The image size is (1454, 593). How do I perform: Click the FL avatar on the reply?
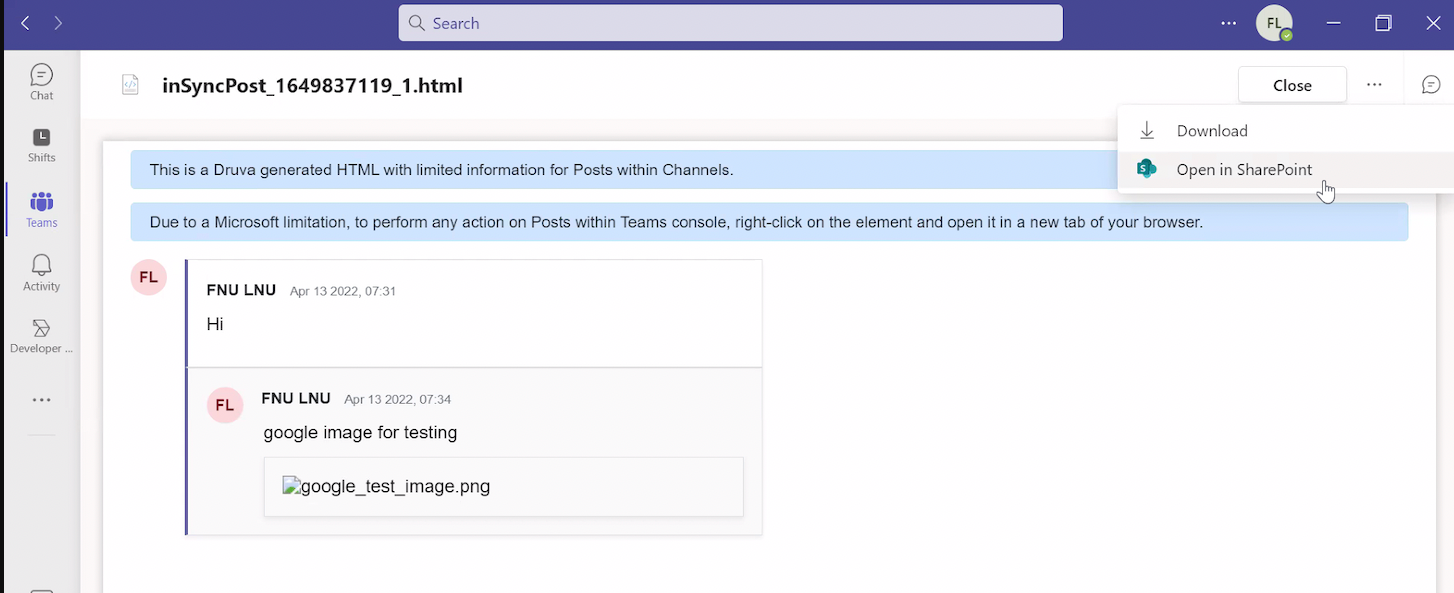click(224, 405)
